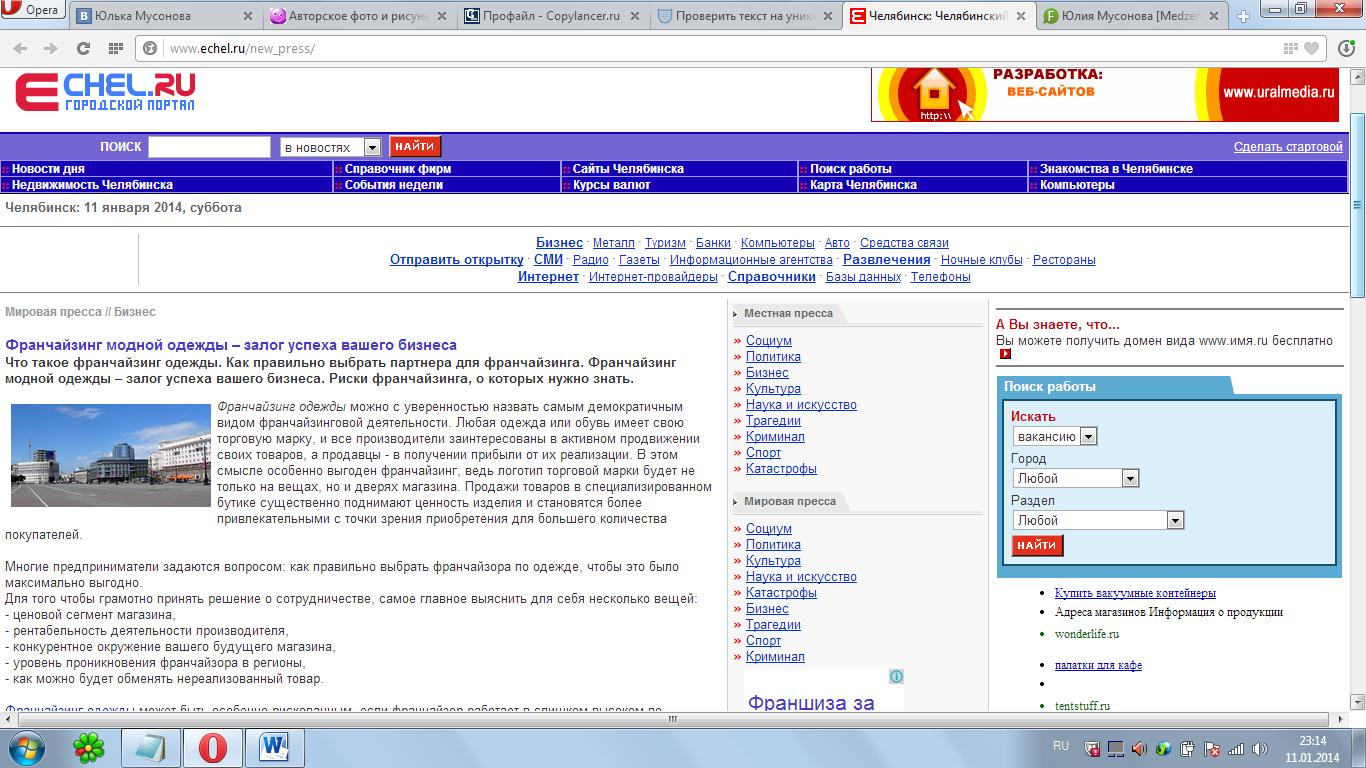The image size is (1366, 768).
Task: Reload the page with the refresh icon
Action: [83, 48]
